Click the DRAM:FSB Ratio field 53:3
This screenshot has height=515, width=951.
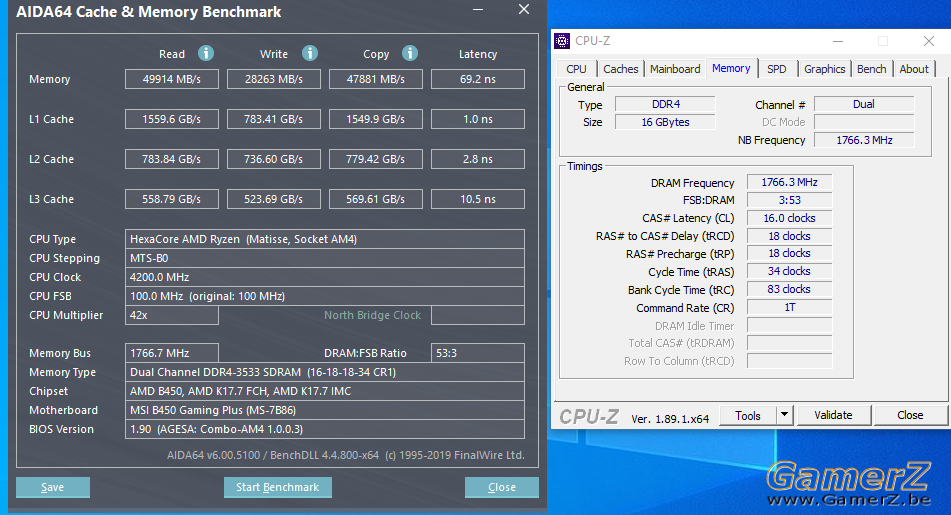point(478,353)
